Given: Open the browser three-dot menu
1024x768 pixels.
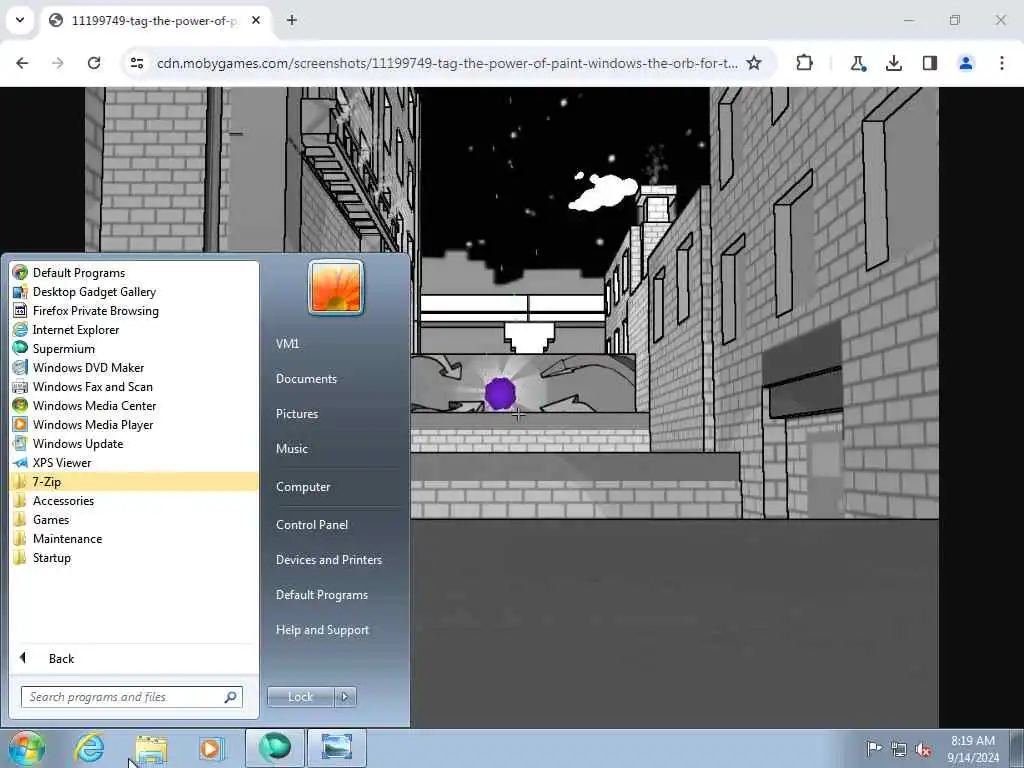Looking at the screenshot, I should (1001, 63).
